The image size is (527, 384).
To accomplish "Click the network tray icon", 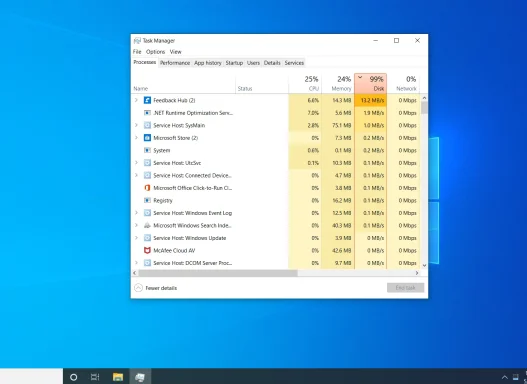I will point(516,377).
